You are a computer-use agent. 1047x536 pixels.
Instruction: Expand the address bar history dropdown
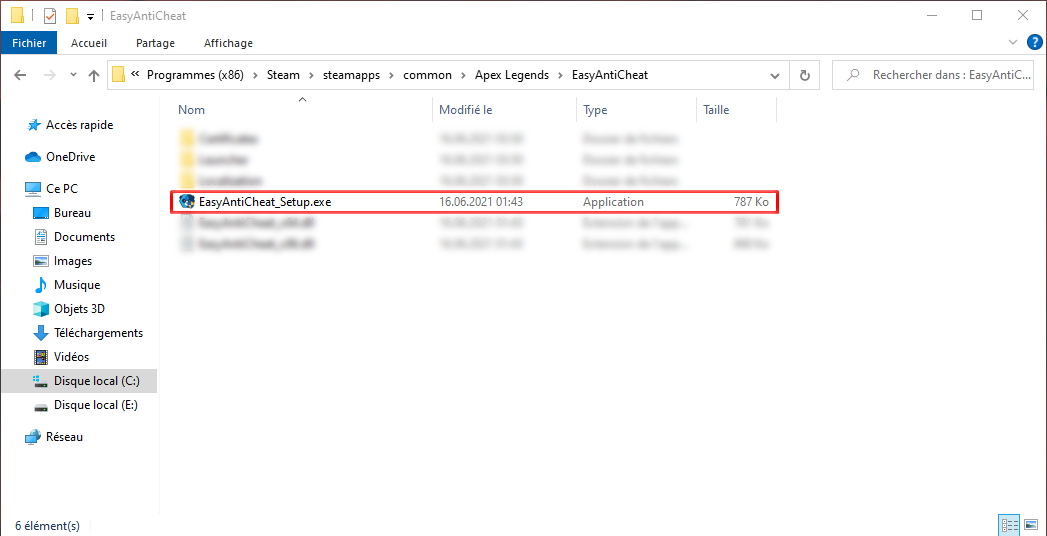click(x=775, y=75)
